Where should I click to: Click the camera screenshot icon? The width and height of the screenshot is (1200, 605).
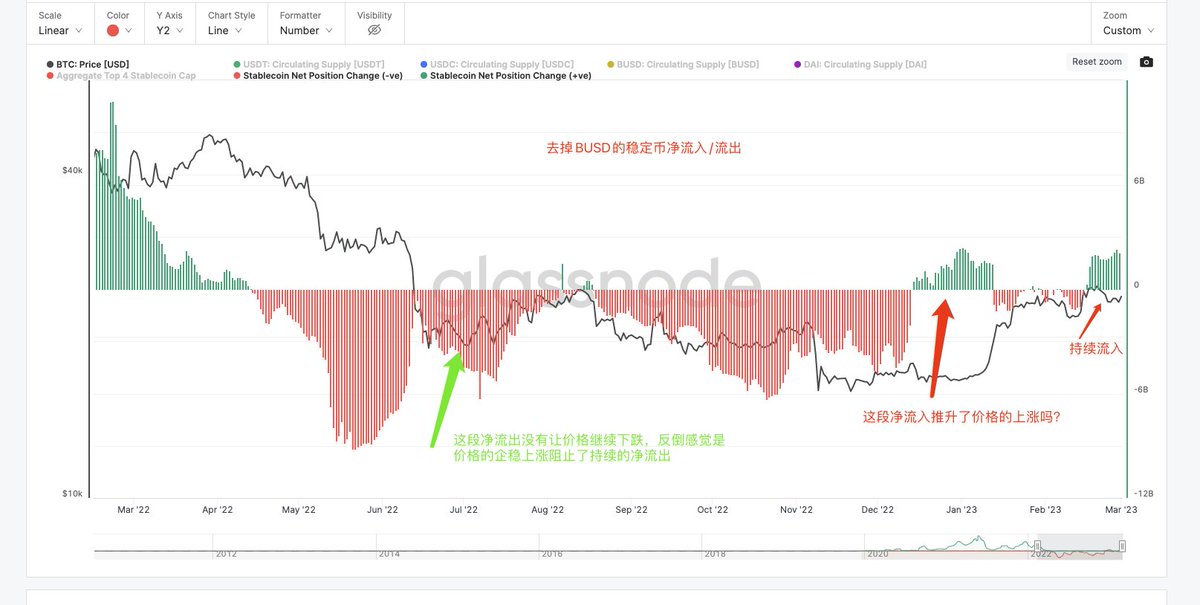(1146, 62)
